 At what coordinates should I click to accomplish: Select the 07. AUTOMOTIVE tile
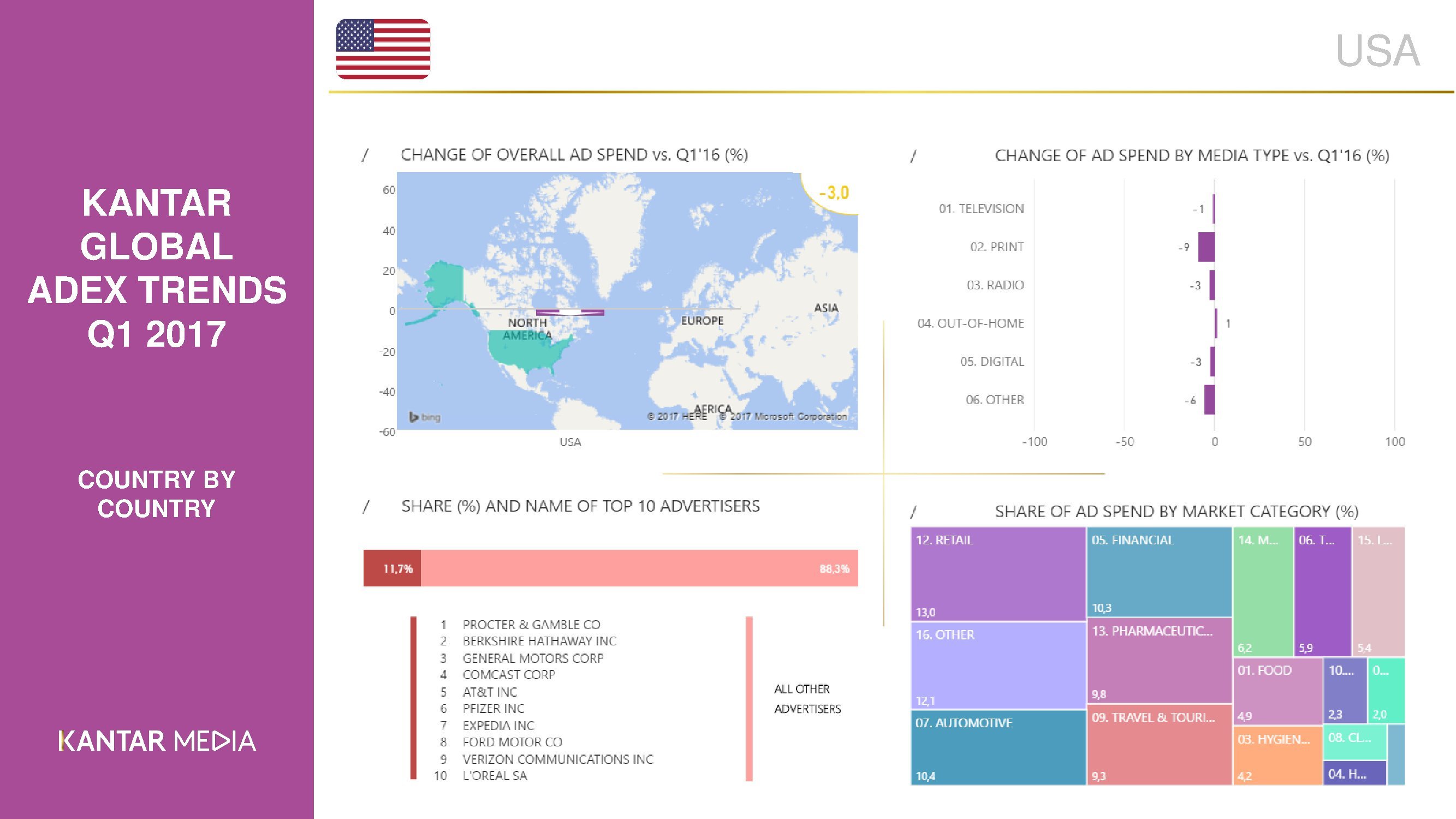click(x=998, y=747)
